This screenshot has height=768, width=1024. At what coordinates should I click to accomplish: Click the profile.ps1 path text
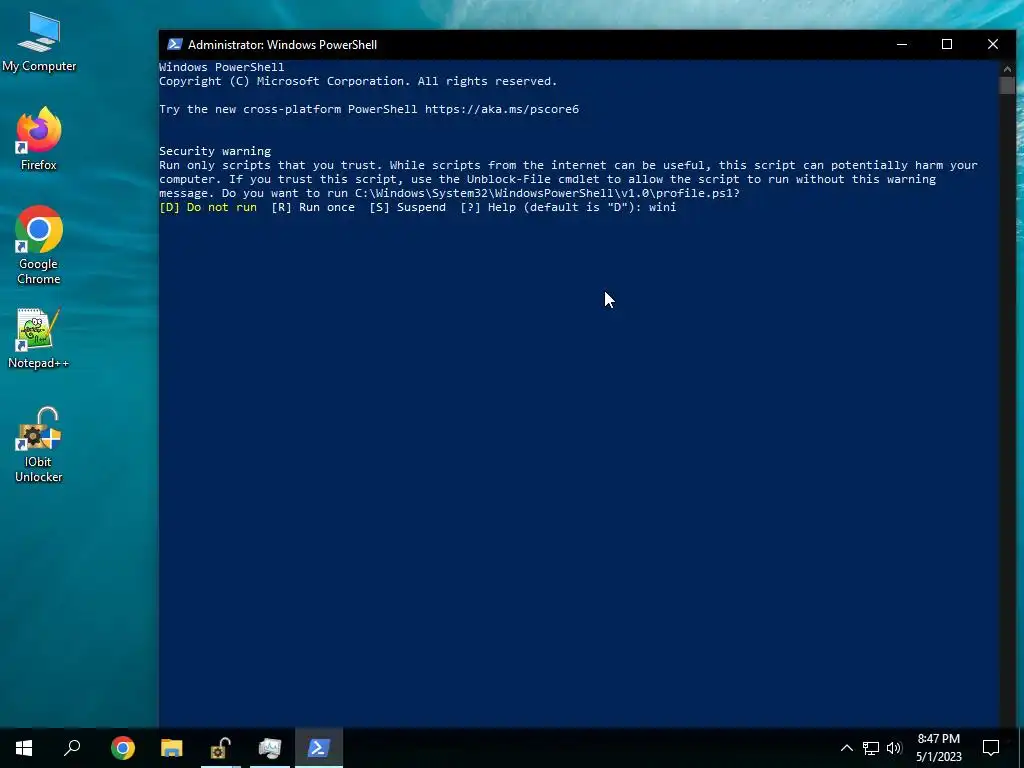(547, 193)
